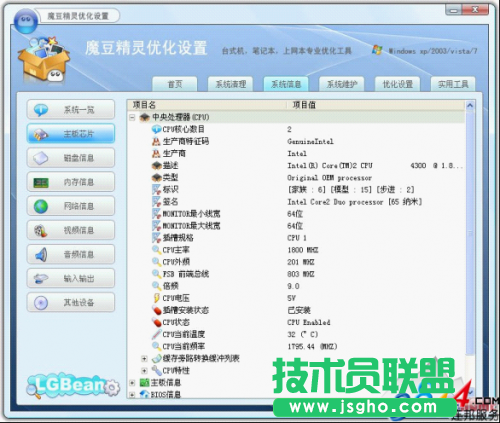
Task: Open the 实用工具 tab
Action: click(453, 84)
